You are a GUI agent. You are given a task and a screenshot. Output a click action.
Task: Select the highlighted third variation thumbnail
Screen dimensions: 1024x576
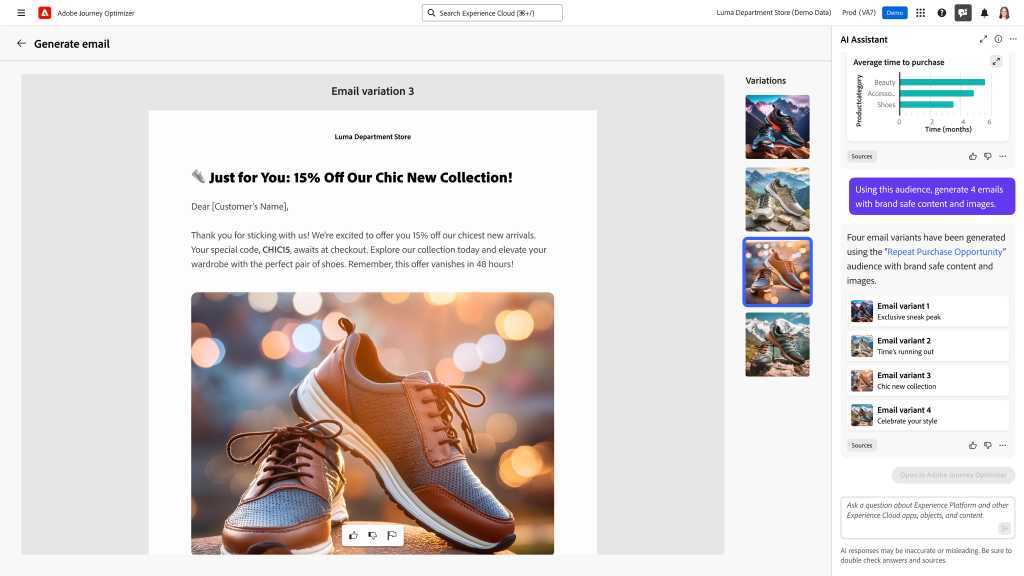(x=777, y=272)
